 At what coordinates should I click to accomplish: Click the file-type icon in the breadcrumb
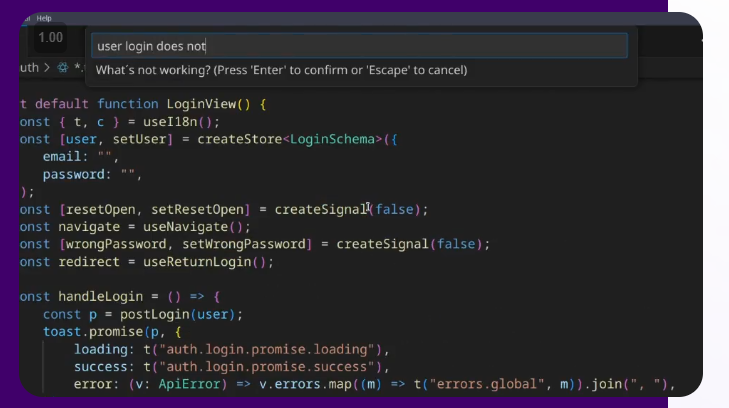coord(63,68)
